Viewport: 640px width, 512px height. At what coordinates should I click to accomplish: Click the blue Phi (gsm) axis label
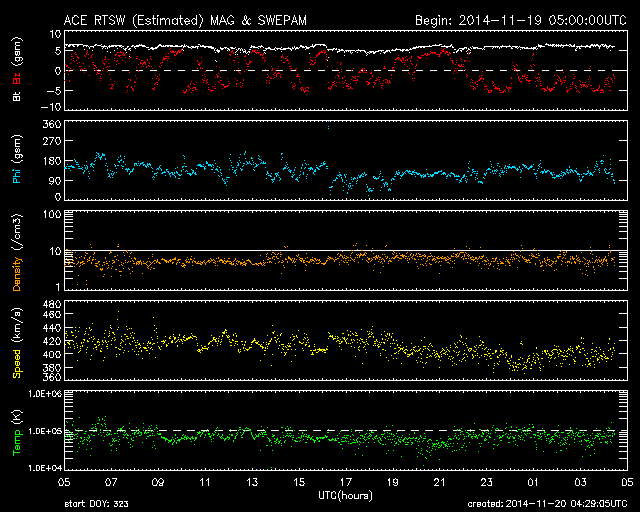pos(17,162)
